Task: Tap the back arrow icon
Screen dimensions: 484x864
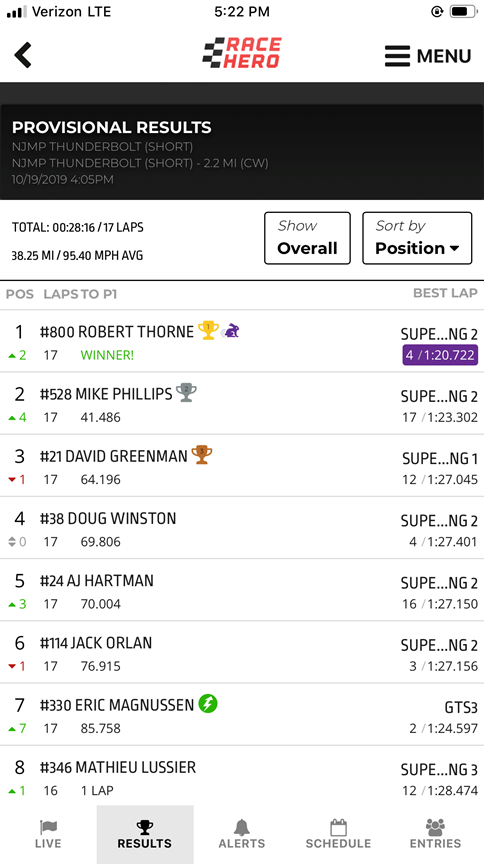Action: click(23, 55)
